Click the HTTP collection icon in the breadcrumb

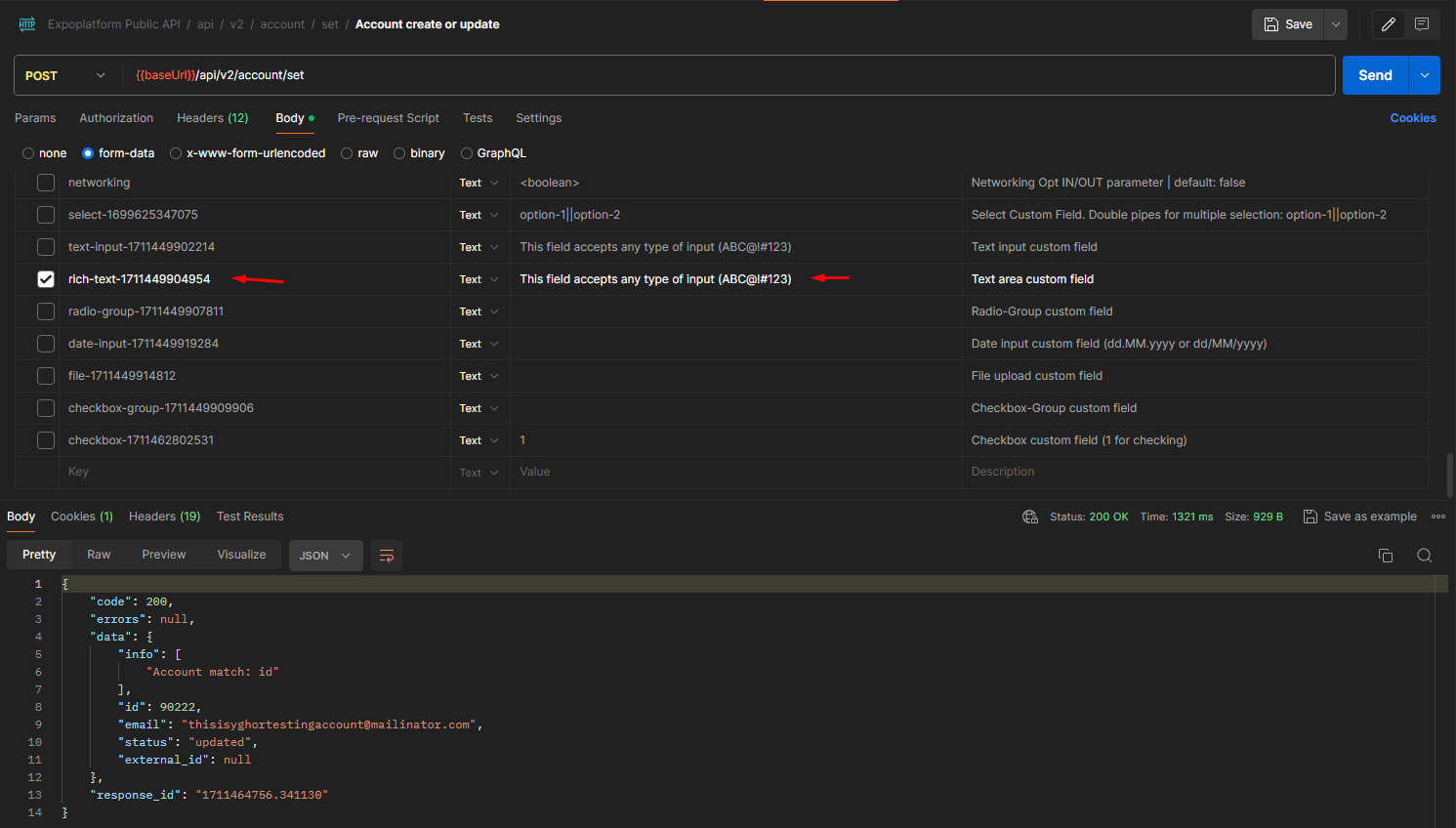pyautogui.click(x=26, y=23)
